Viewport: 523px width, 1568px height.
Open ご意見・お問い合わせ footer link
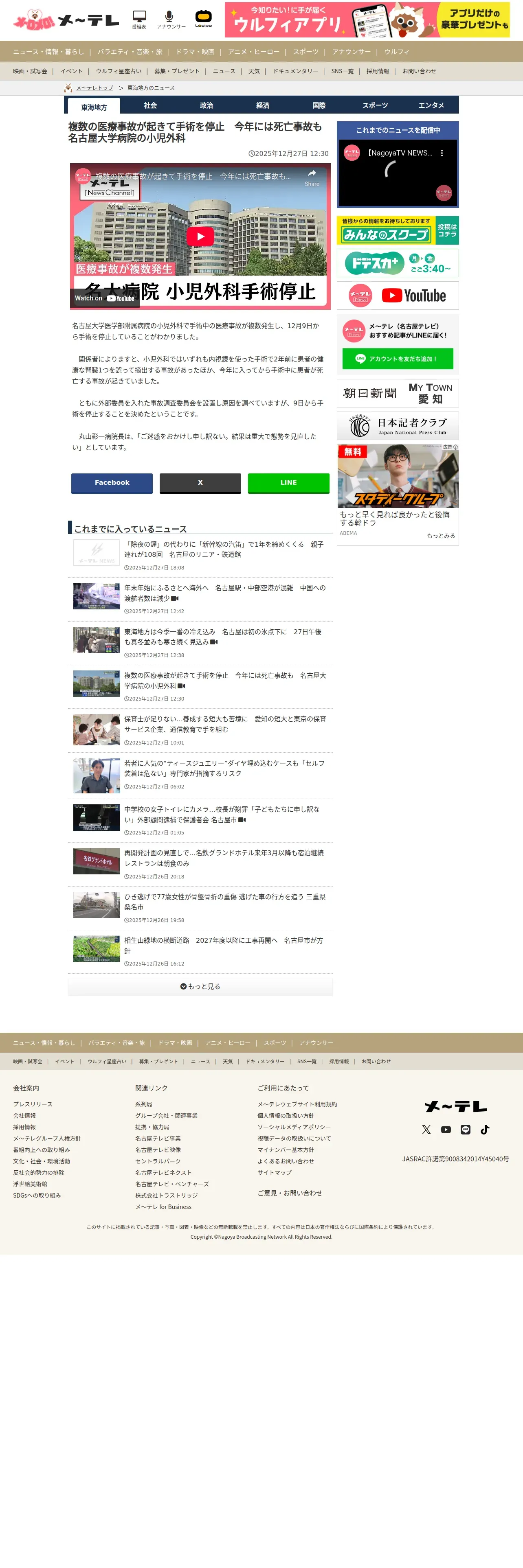[x=290, y=1193]
